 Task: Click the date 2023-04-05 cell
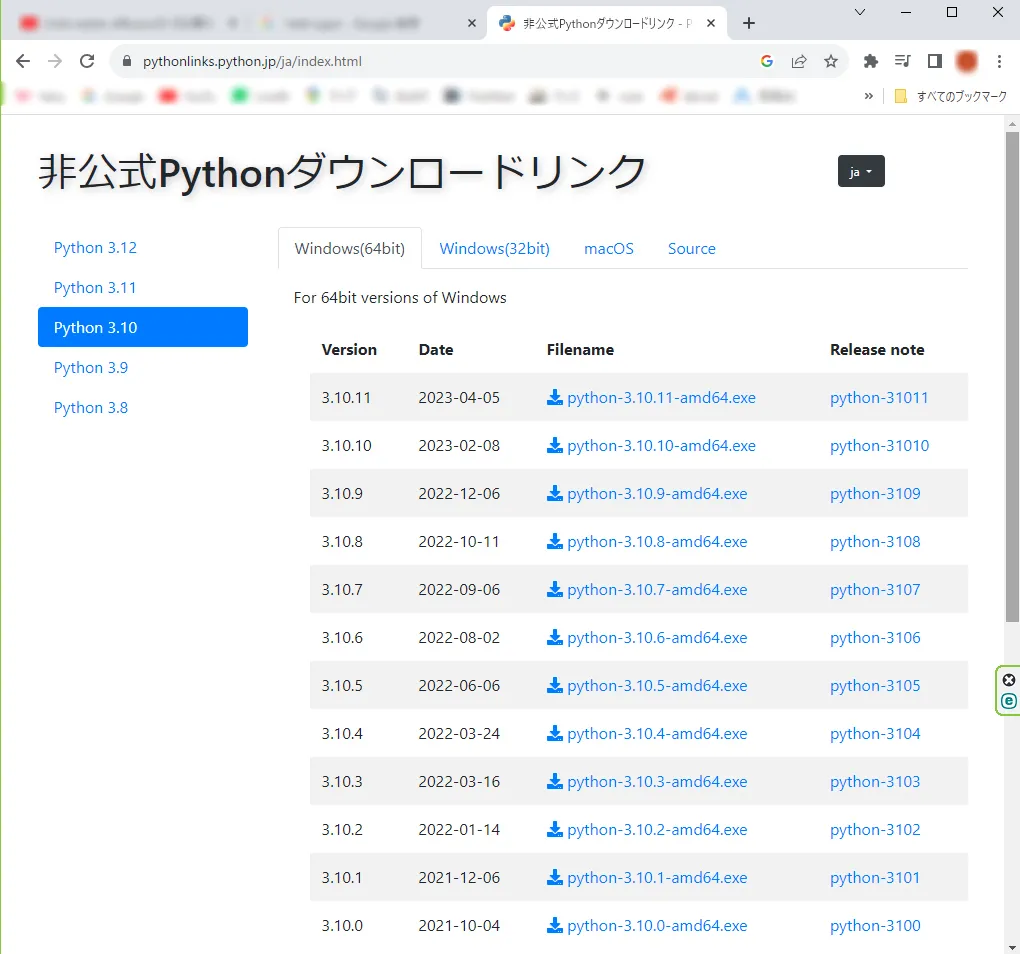(459, 397)
